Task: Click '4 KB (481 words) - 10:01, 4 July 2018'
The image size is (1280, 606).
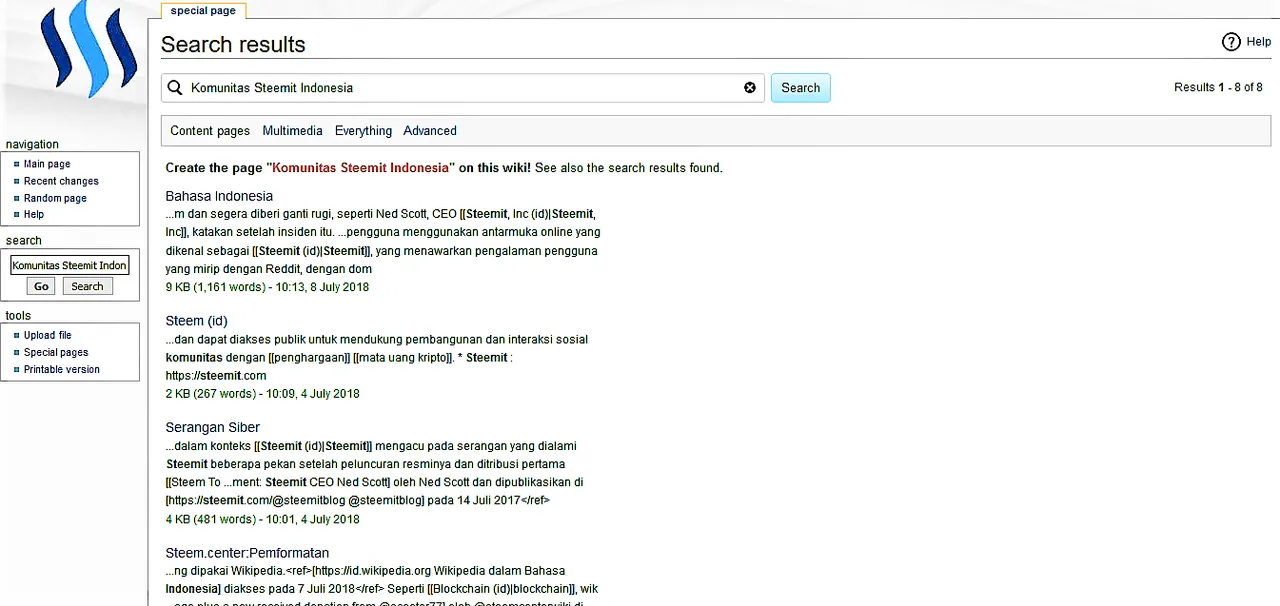Action: (263, 519)
